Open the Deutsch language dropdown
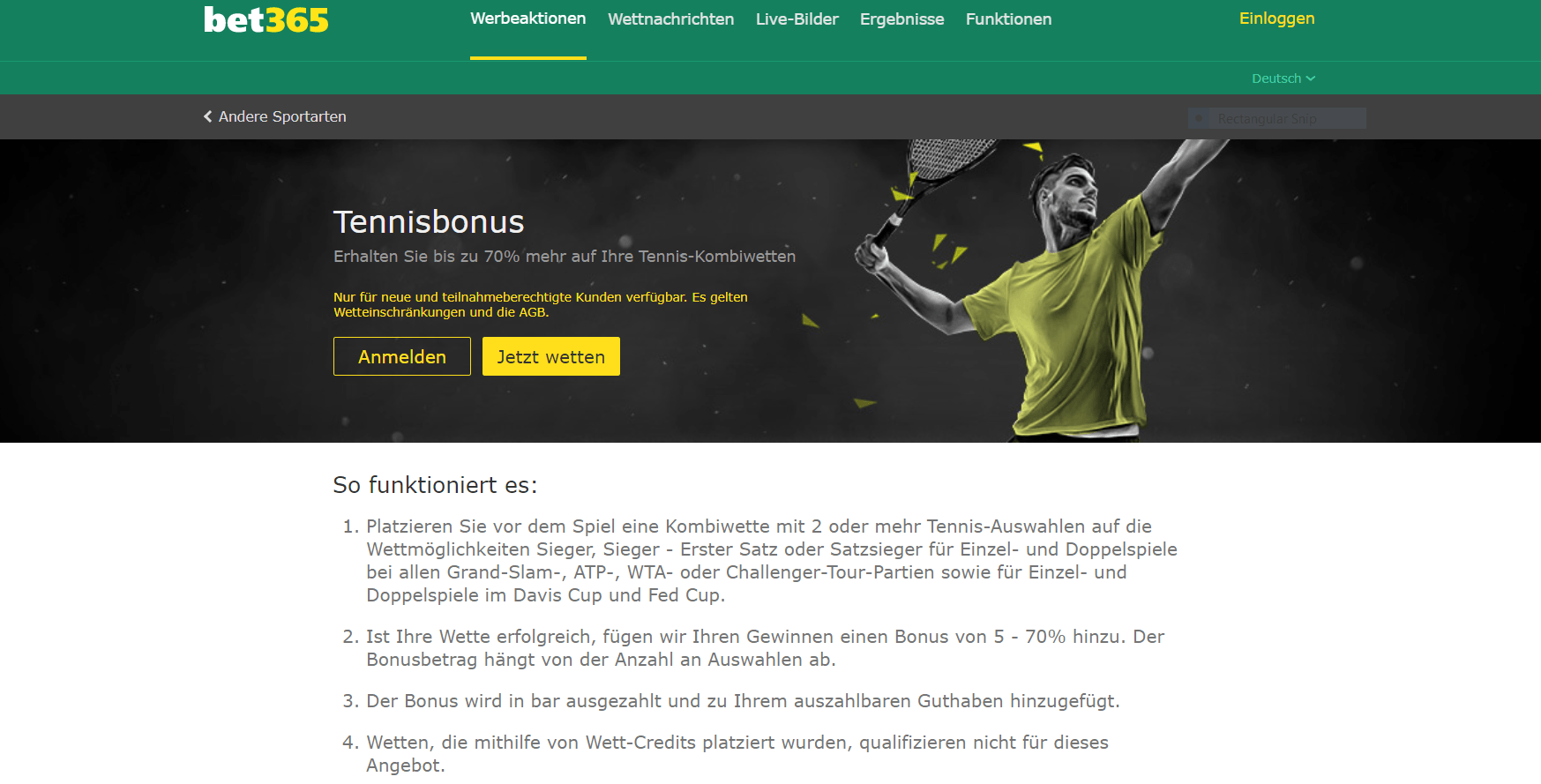Screen dimensions: 1541x784 coord(1283,78)
